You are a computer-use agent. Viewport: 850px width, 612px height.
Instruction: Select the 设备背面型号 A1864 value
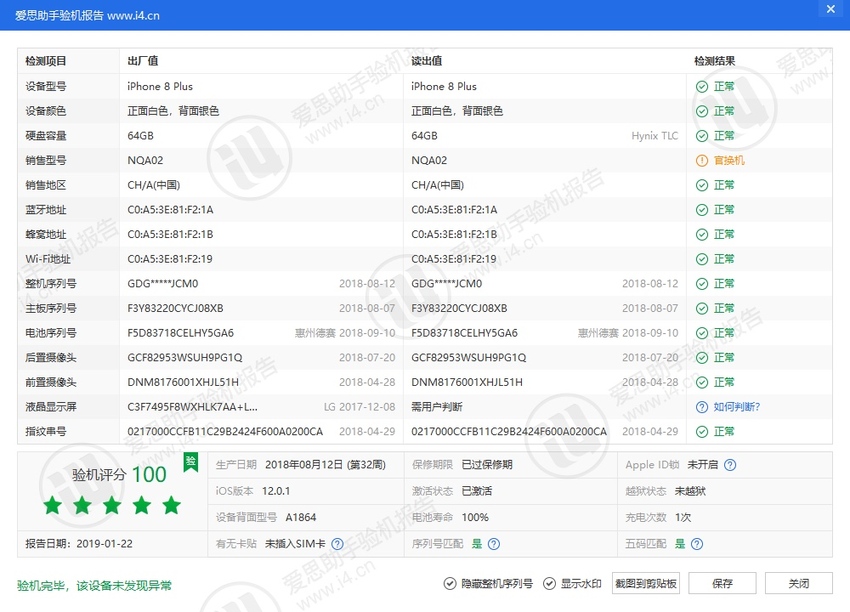[x=301, y=517]
